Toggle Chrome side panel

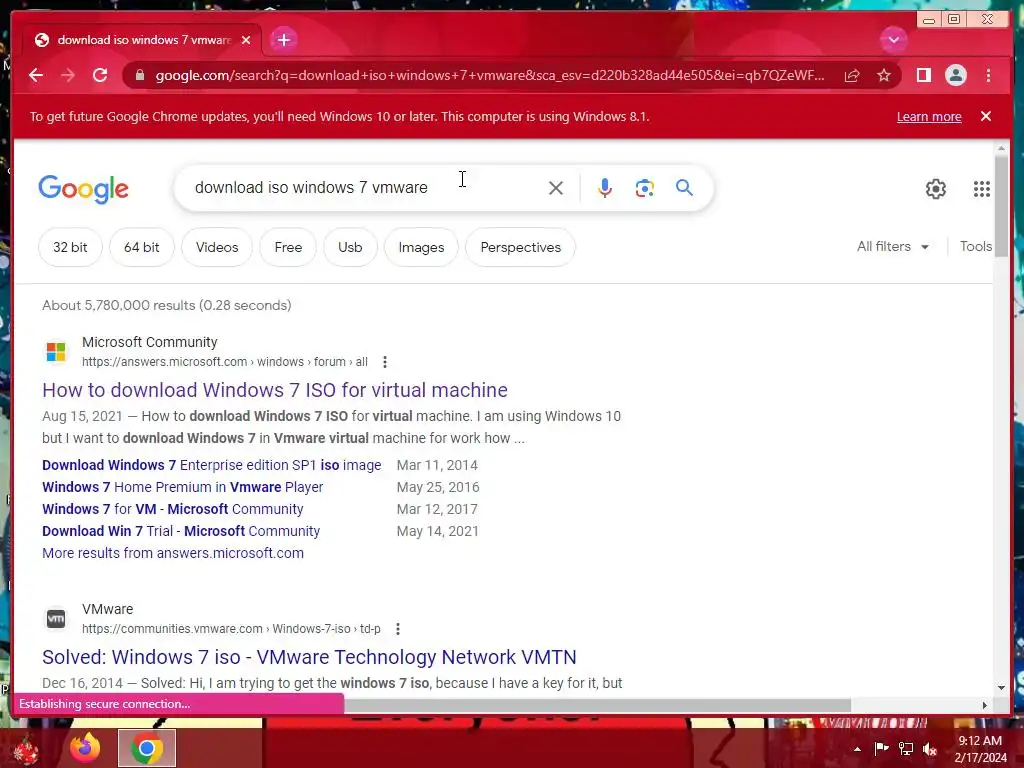pyautogui.click(x=923, y=75)
